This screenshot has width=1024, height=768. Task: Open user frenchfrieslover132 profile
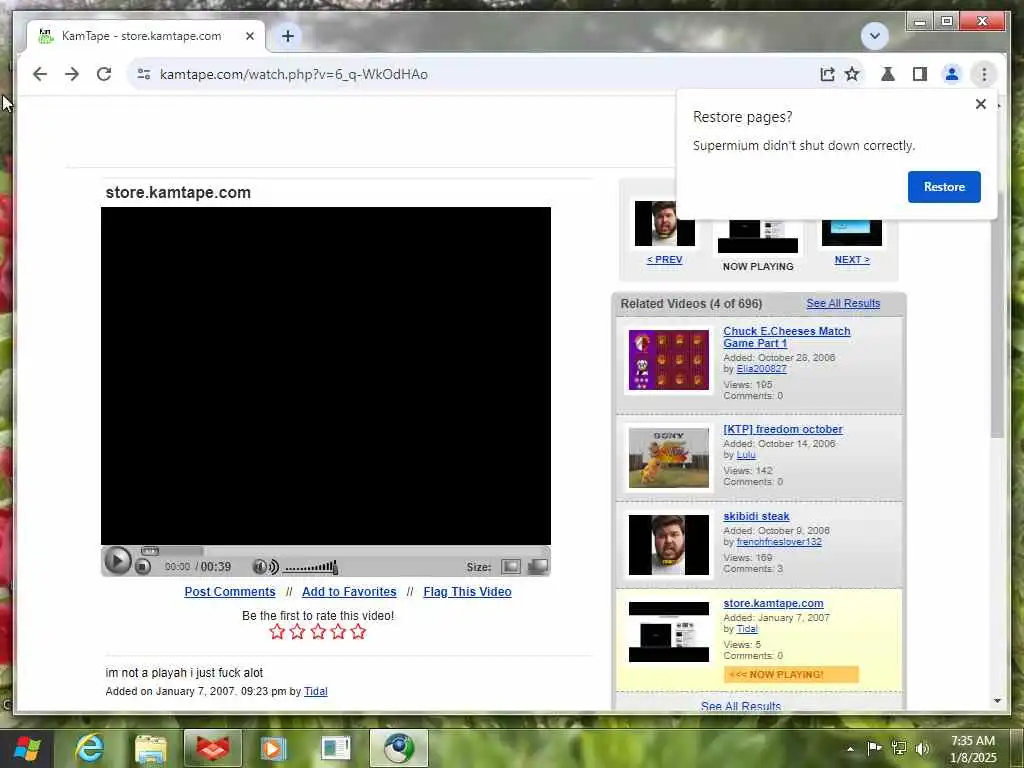pyautogui.click(x=779, y=541)
